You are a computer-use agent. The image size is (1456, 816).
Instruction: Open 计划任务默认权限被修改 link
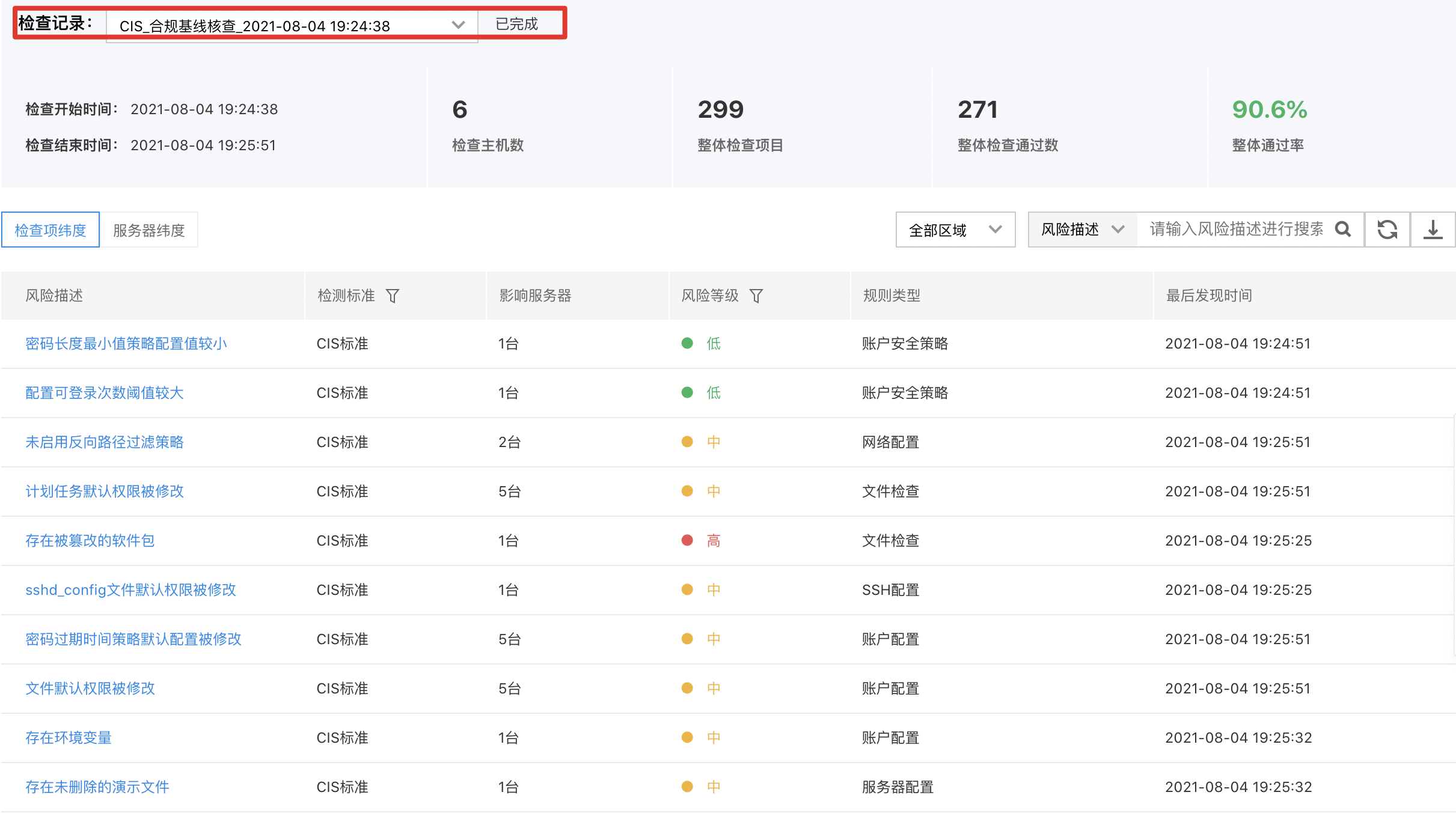(105, 492)
